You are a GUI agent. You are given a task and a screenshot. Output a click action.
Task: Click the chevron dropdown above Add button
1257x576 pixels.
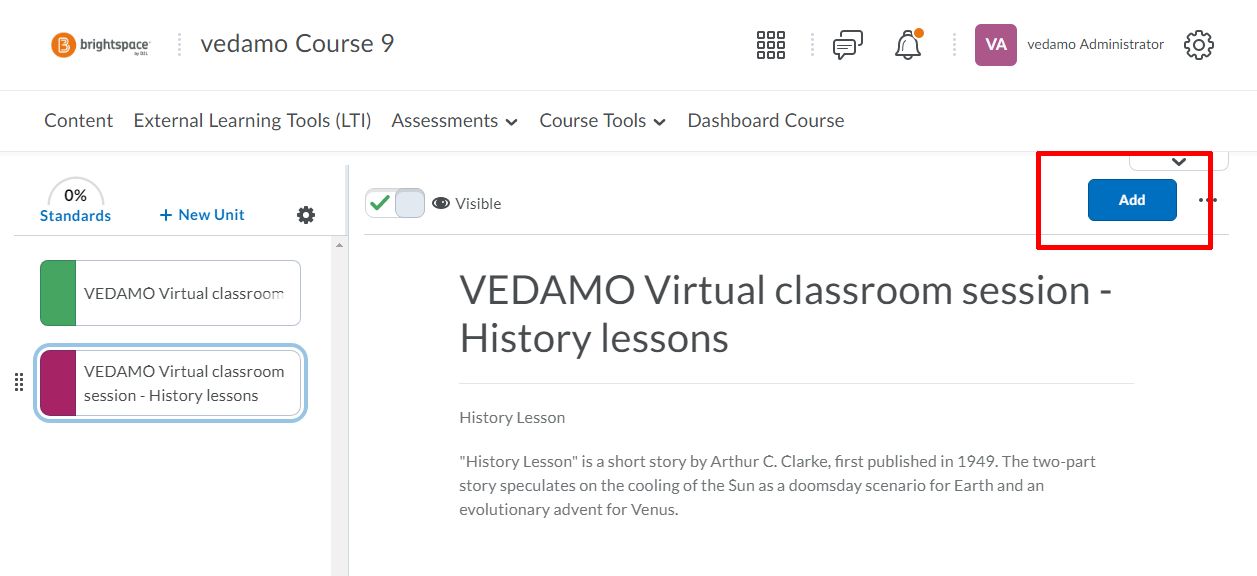[x=1178, y=160]
